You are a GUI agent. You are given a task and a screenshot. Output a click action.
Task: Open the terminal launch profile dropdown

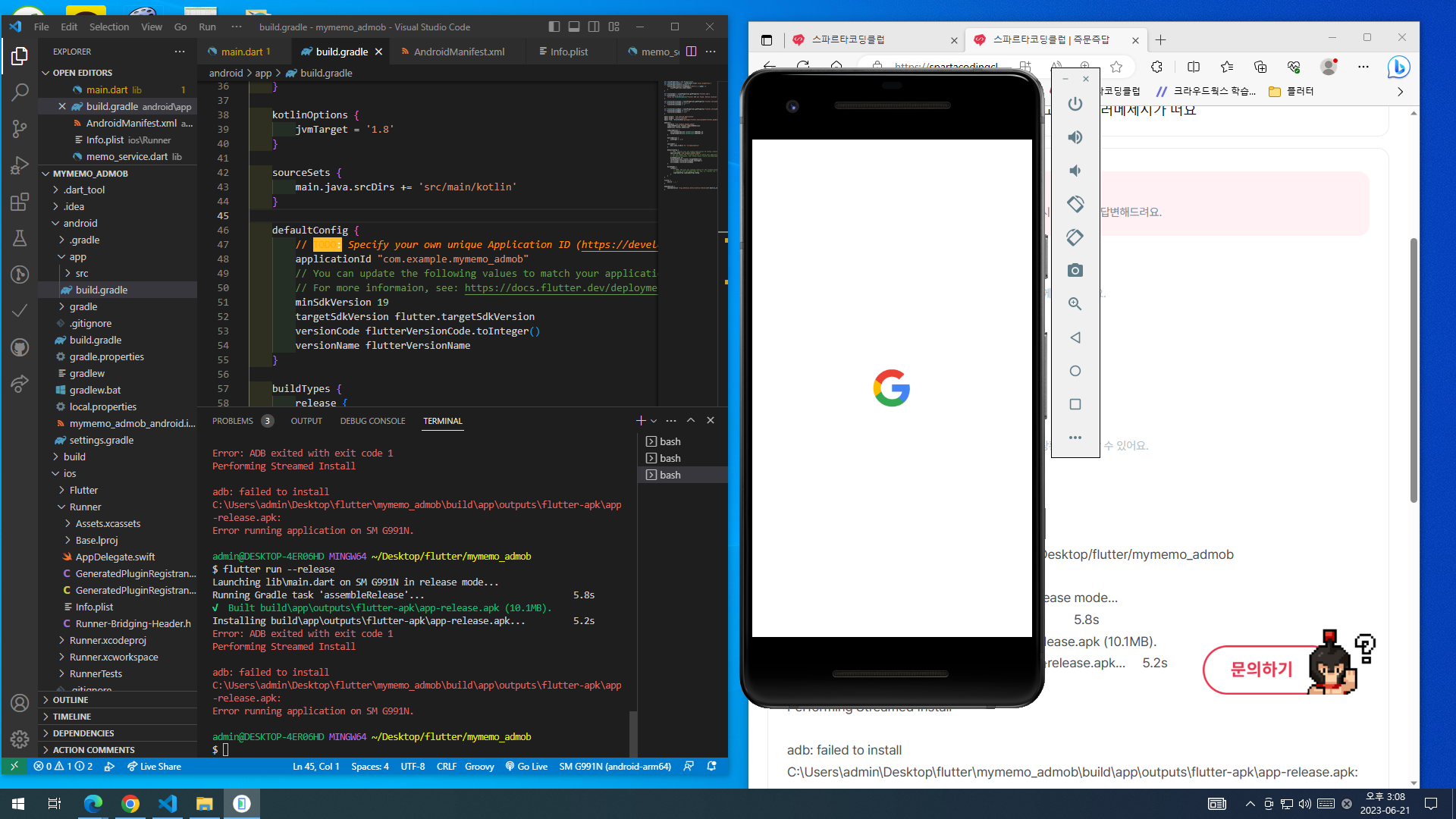(654, 421)
